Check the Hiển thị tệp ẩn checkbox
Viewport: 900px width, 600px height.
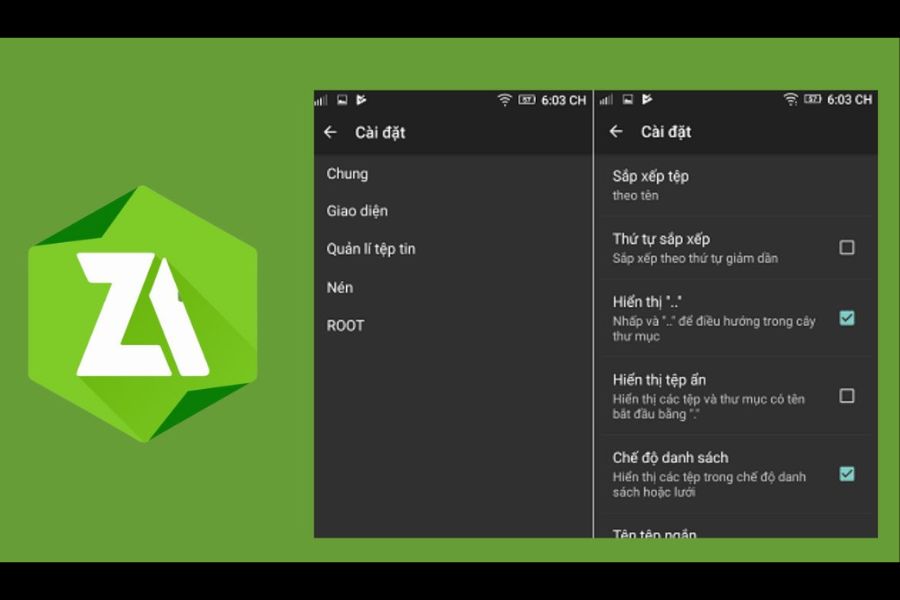[847, 396]
